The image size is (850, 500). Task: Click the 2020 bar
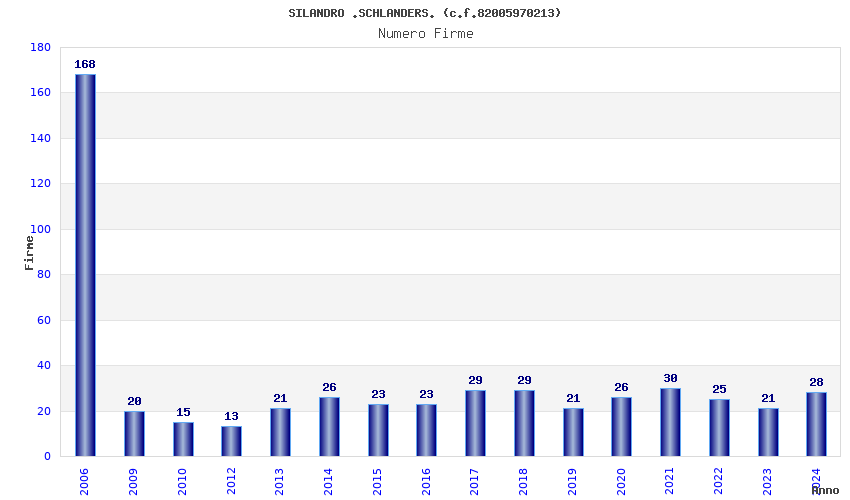[x=621, y=427]
